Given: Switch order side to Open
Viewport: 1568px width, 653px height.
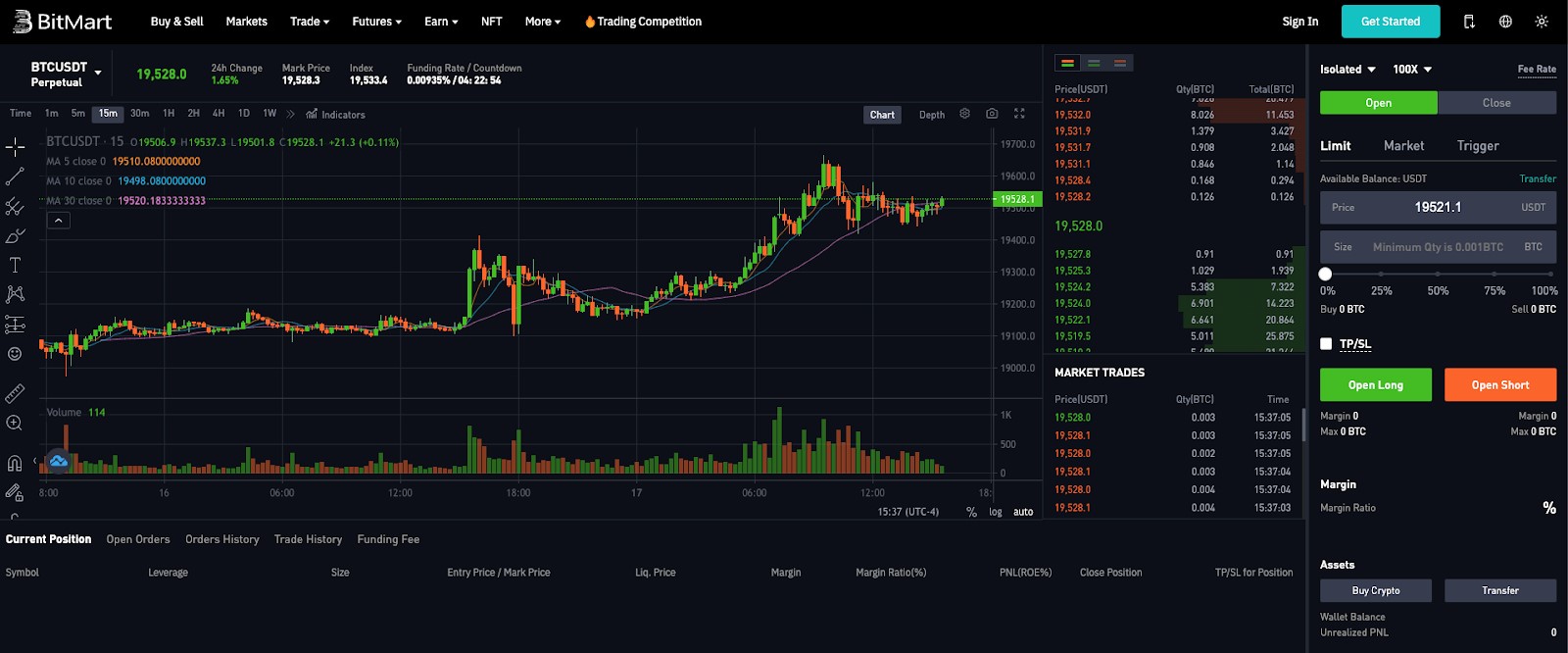Looking at the screenshot, I should 1379,103.
